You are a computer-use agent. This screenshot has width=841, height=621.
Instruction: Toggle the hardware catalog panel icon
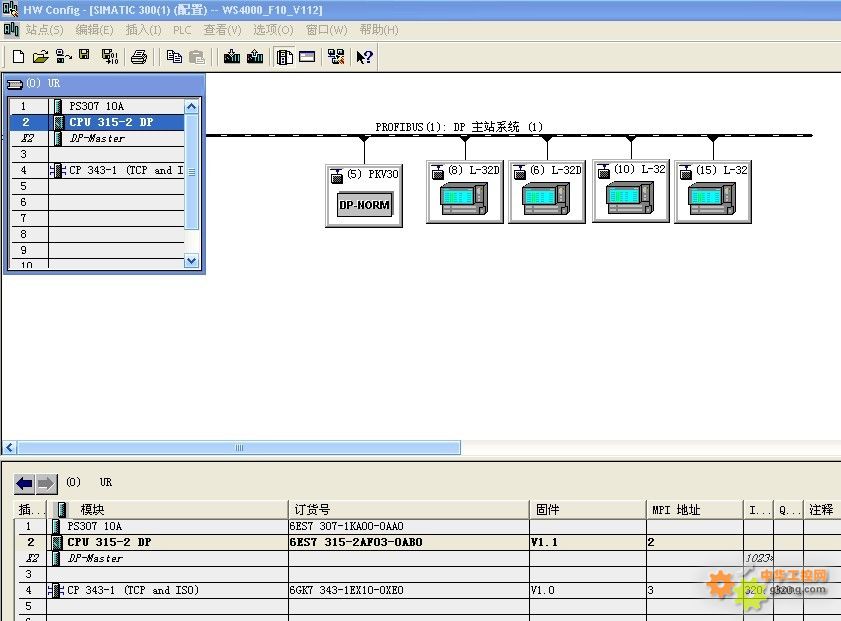pyautogui.click(x=285, y=57)
